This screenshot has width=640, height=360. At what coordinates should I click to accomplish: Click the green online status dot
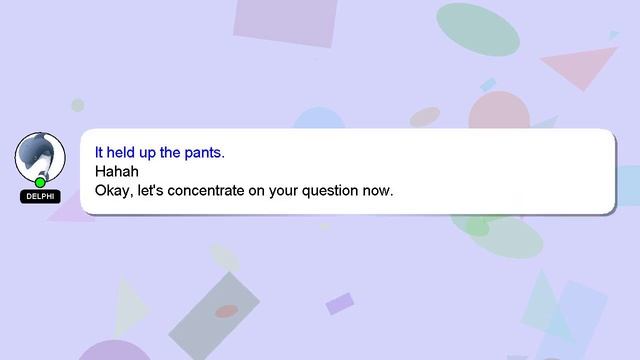point(40,182)
